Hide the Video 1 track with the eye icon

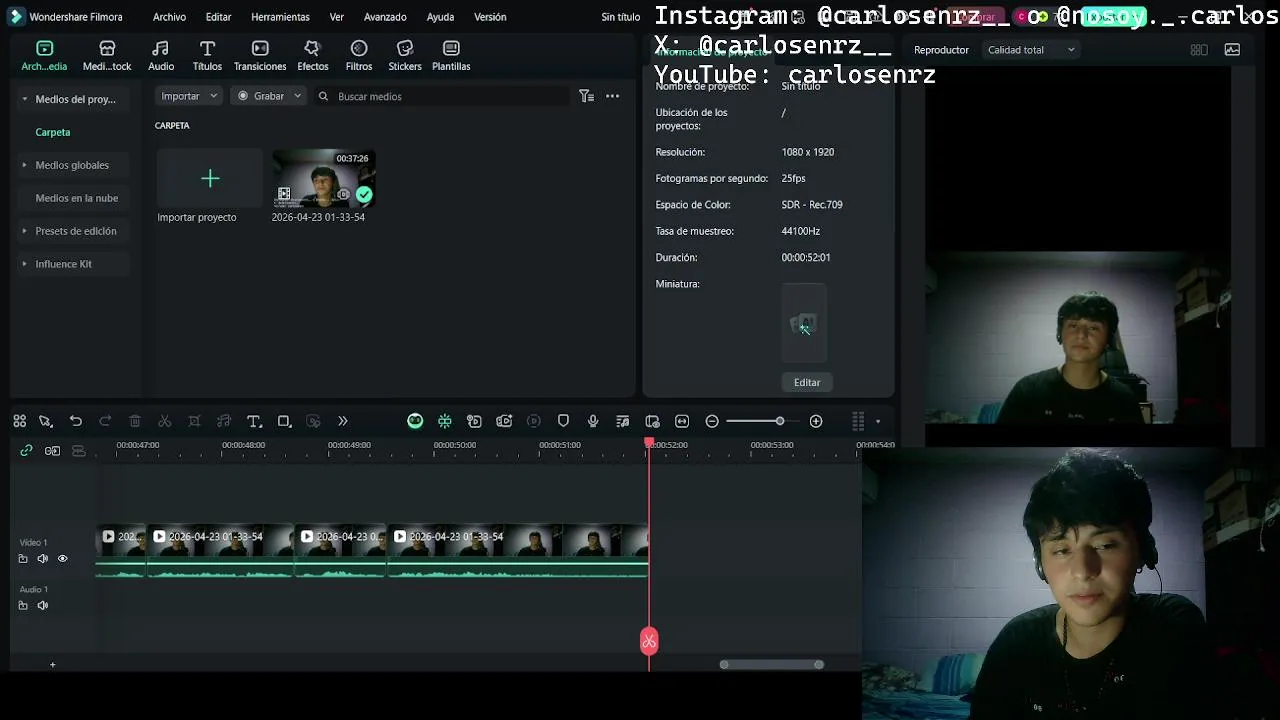[62, 559]
